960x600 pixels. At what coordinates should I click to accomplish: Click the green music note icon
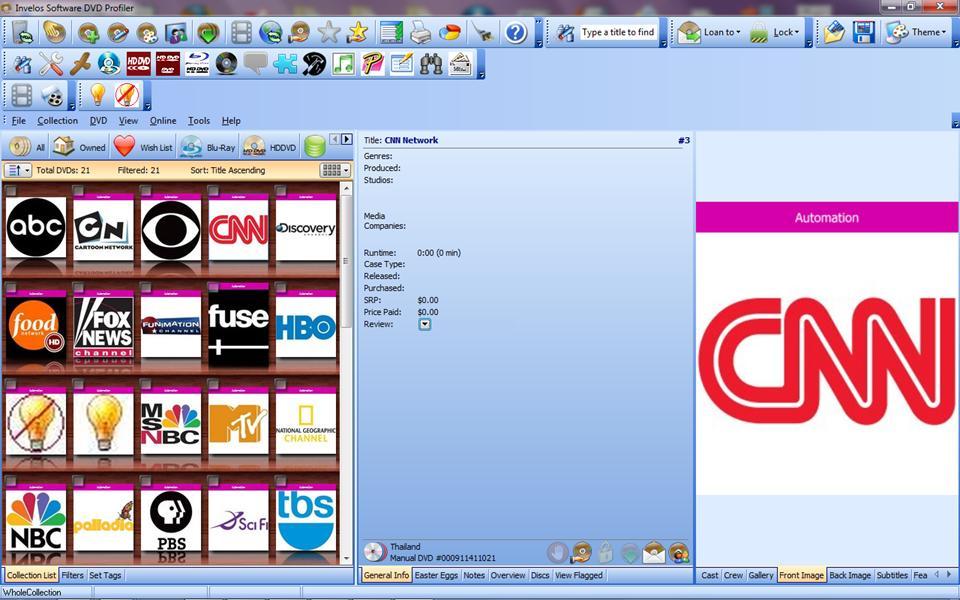343,64
